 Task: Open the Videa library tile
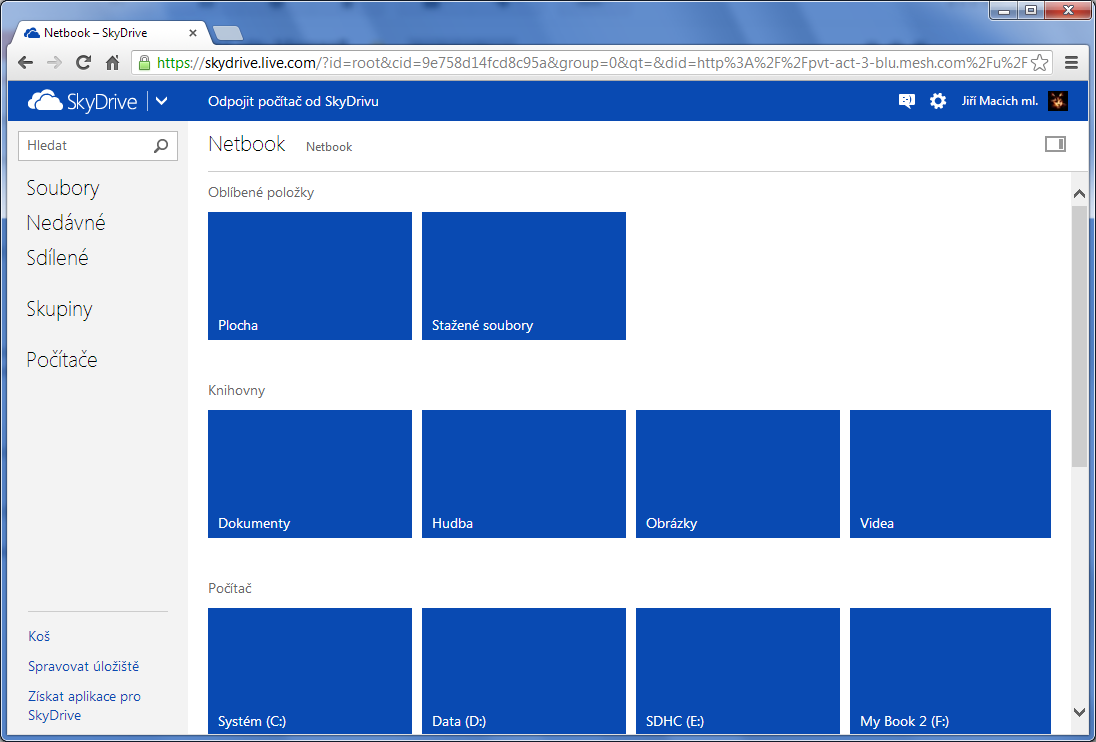coord(950,474)
